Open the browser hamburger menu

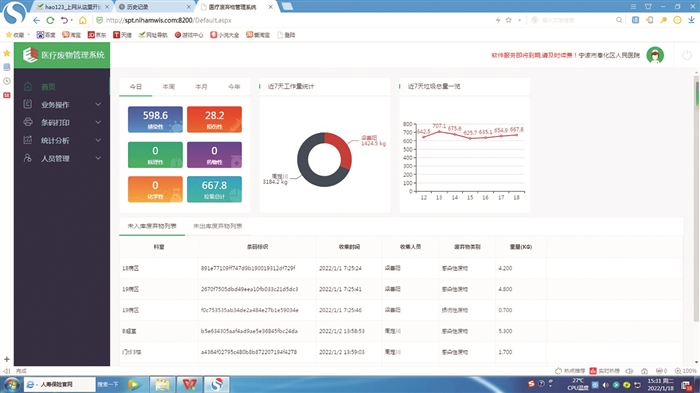point(633,6)
